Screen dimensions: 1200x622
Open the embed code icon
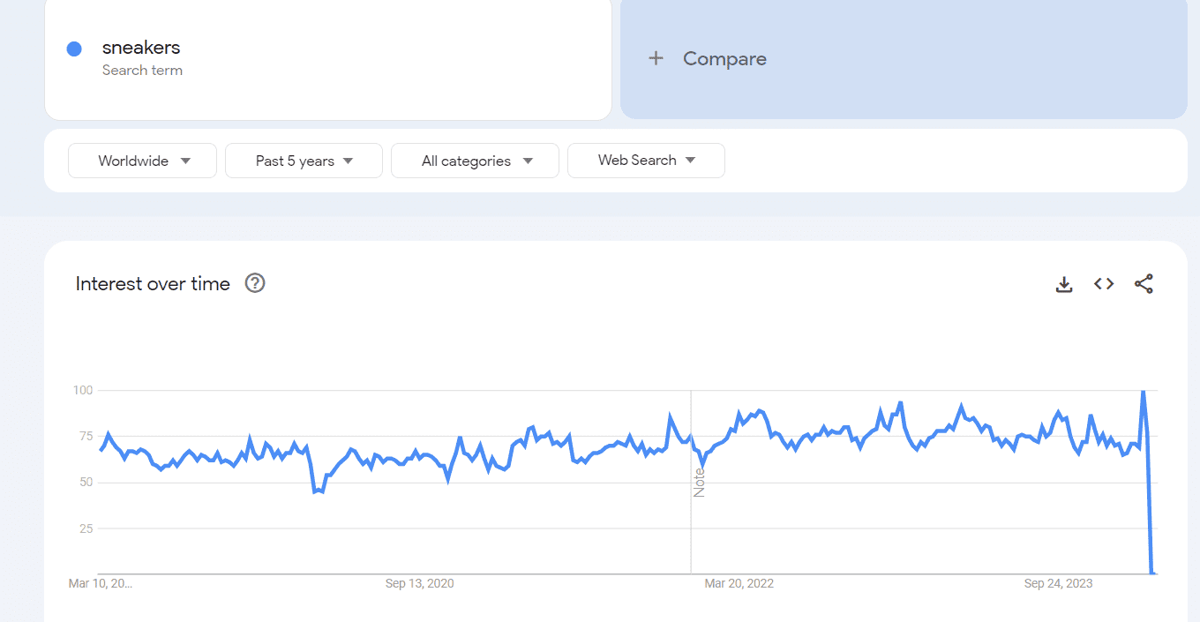pyautogui.click(x=1104, y=284)
